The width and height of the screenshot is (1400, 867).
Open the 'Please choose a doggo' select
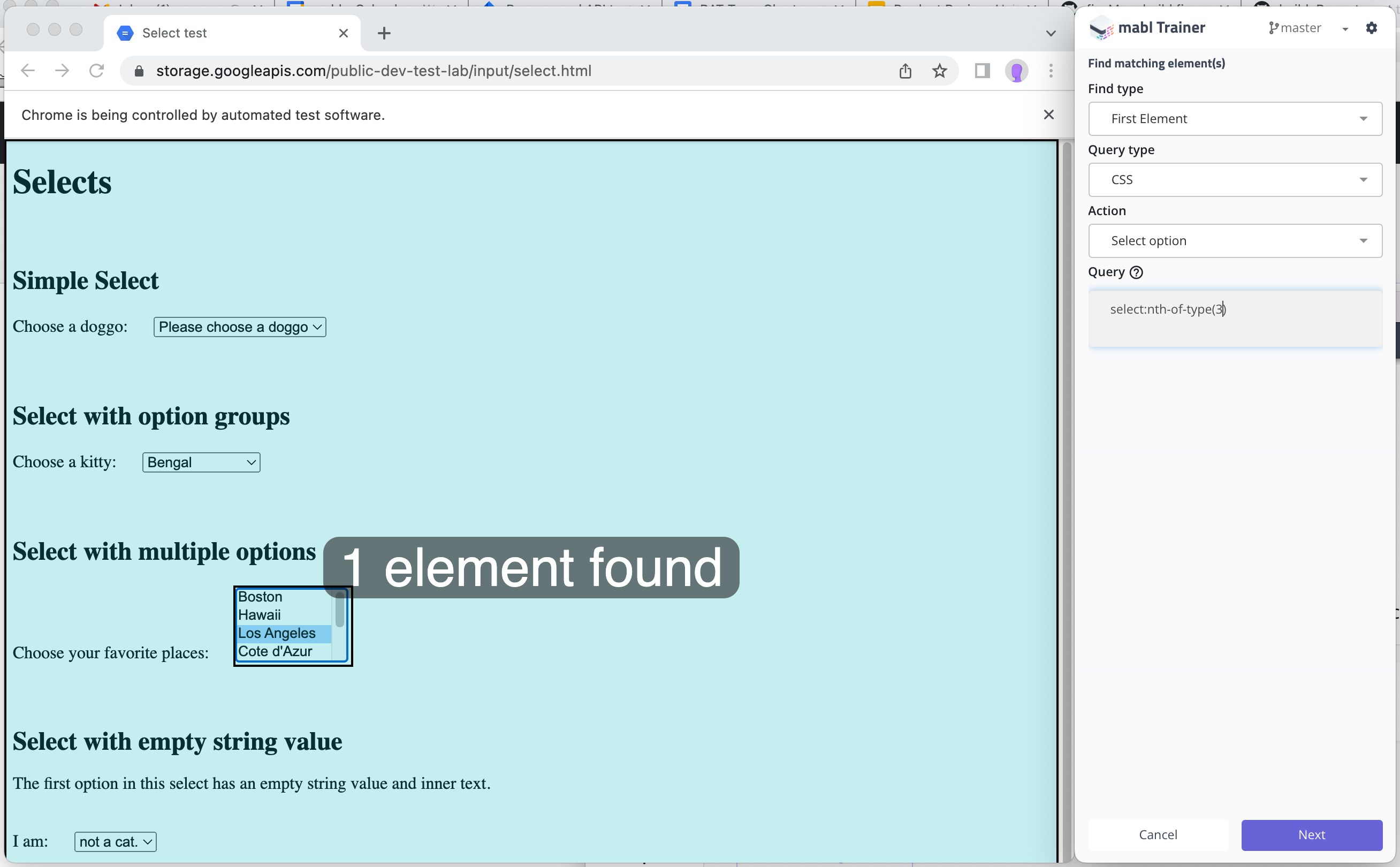pos(240,327)
